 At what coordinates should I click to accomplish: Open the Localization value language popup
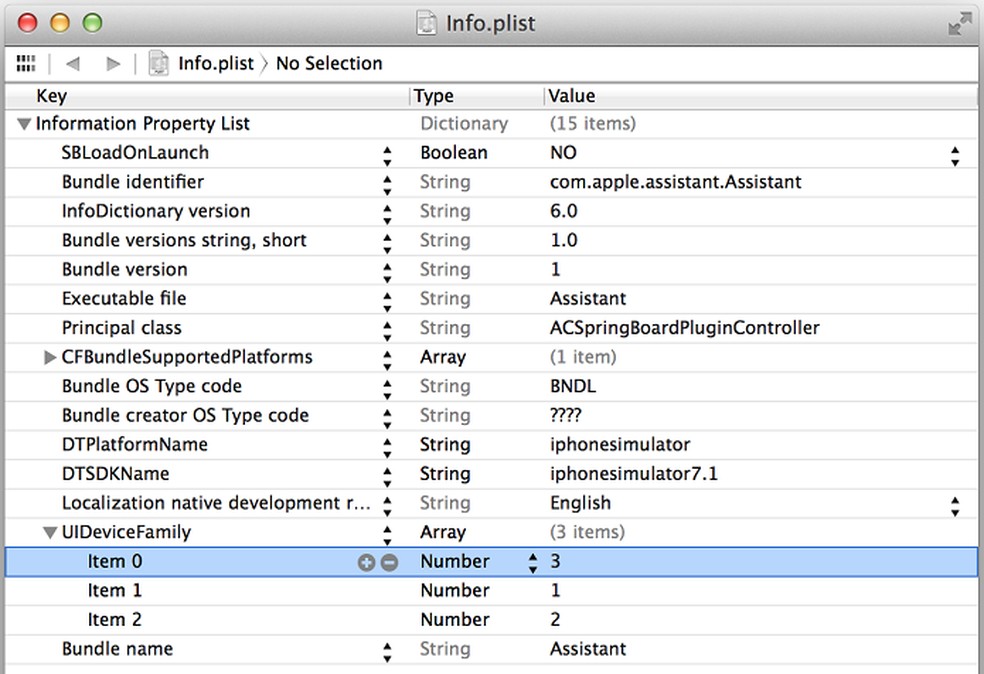[955, 504]
